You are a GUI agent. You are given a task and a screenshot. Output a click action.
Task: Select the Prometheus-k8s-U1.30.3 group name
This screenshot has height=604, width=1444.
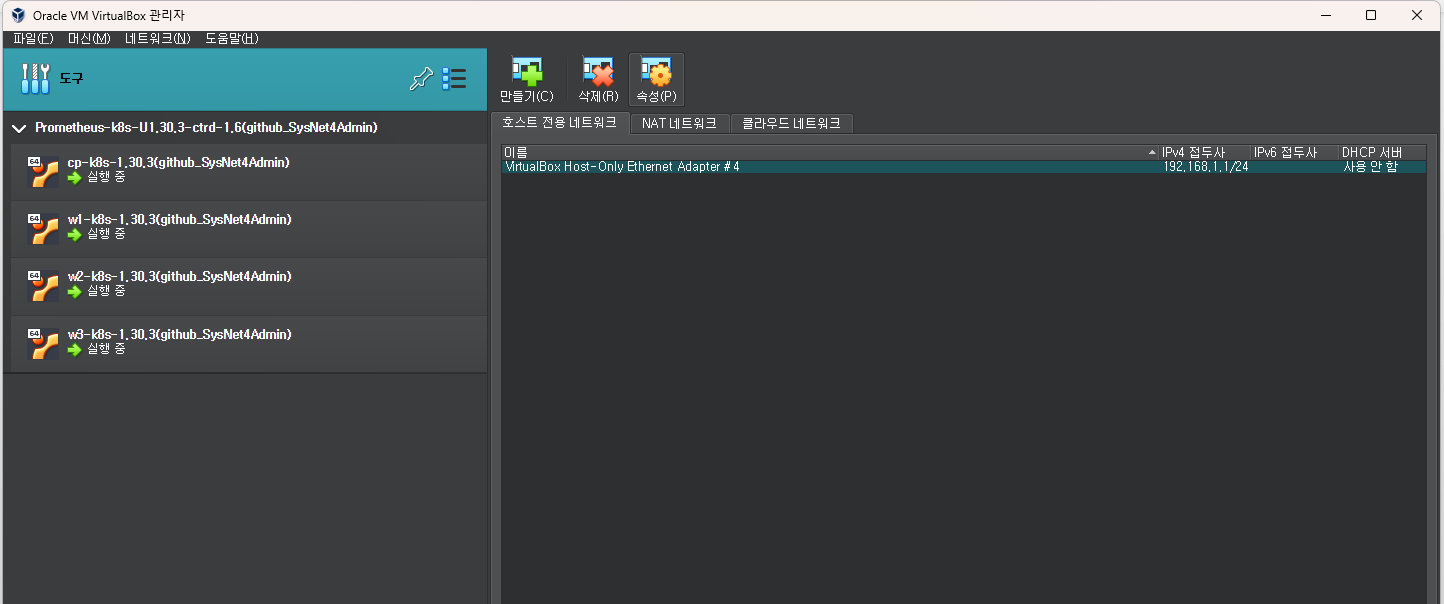pos(206,128)
